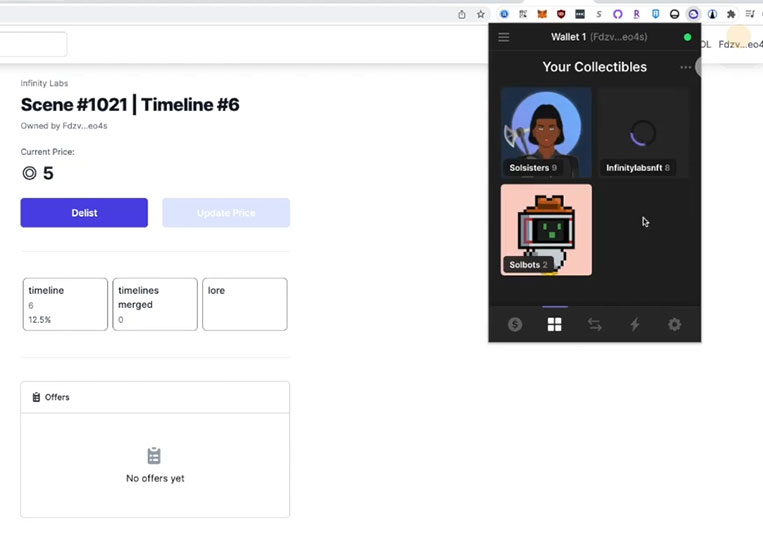Click the browser share page icon
Viewport: 763px width, 541px height.
click(x=461, y=15)
